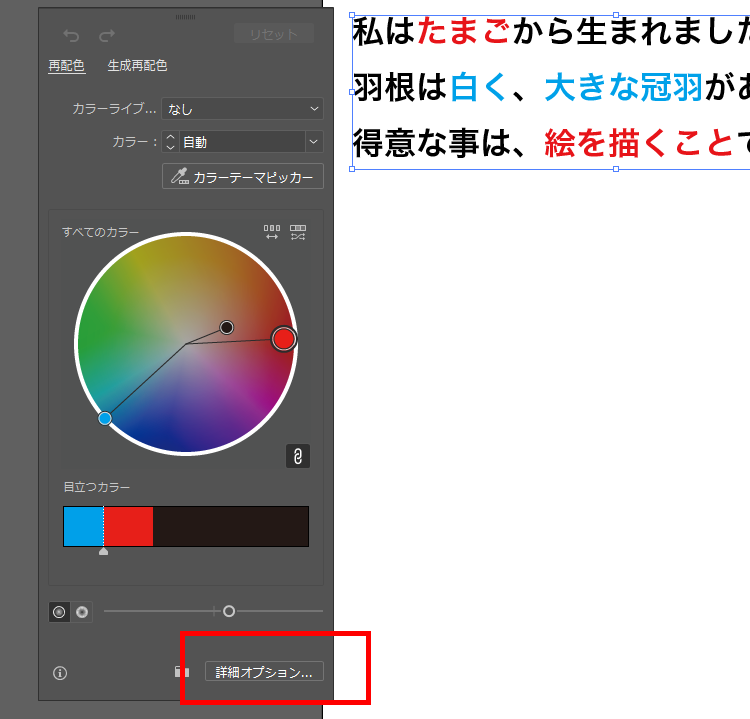Select the red color handle on wheel
Image resolution: width=750 pixels, height=719 pixels.
[x=284, y=339]
